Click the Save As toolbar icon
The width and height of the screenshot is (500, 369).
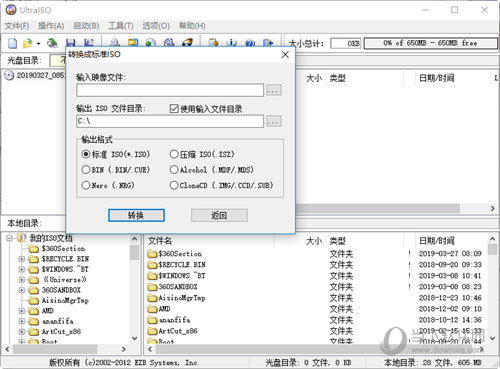[88, 43]
